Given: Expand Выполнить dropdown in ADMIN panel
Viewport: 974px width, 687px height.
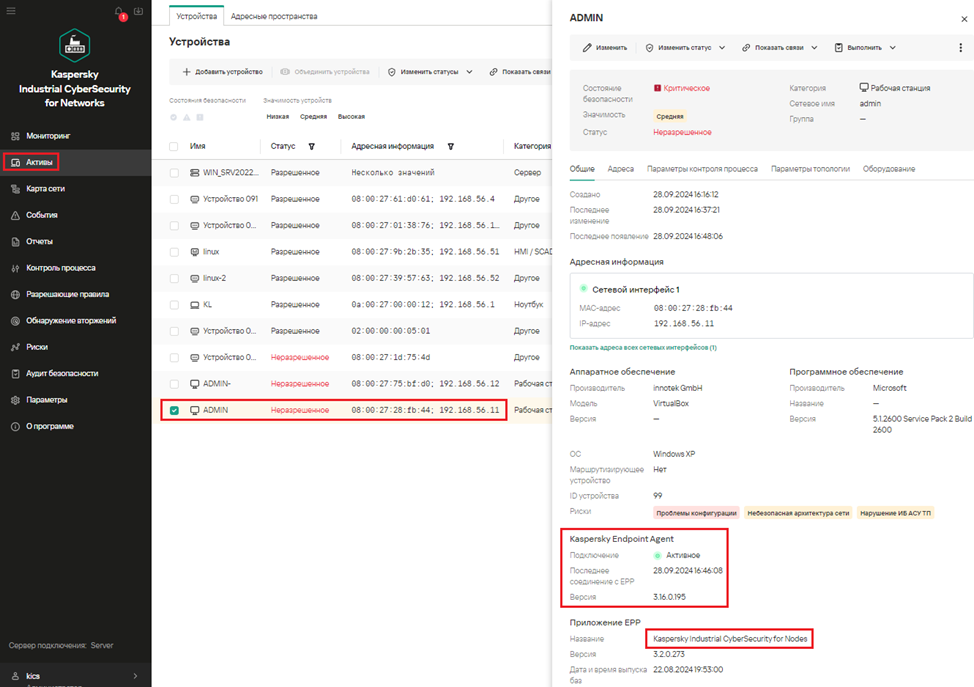Looking at the screenshot, I should [893, 48].
